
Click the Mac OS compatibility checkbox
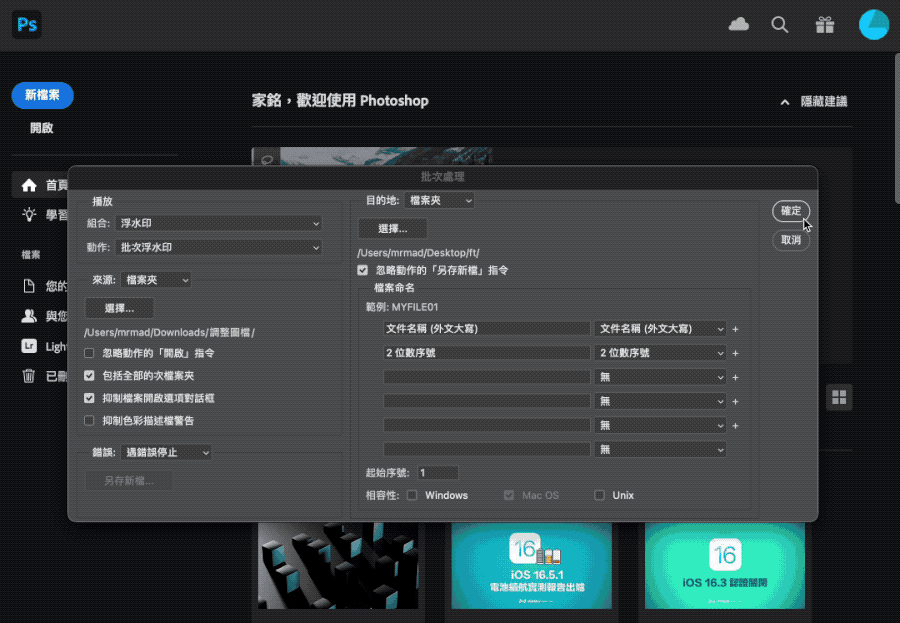coord(509,495)
